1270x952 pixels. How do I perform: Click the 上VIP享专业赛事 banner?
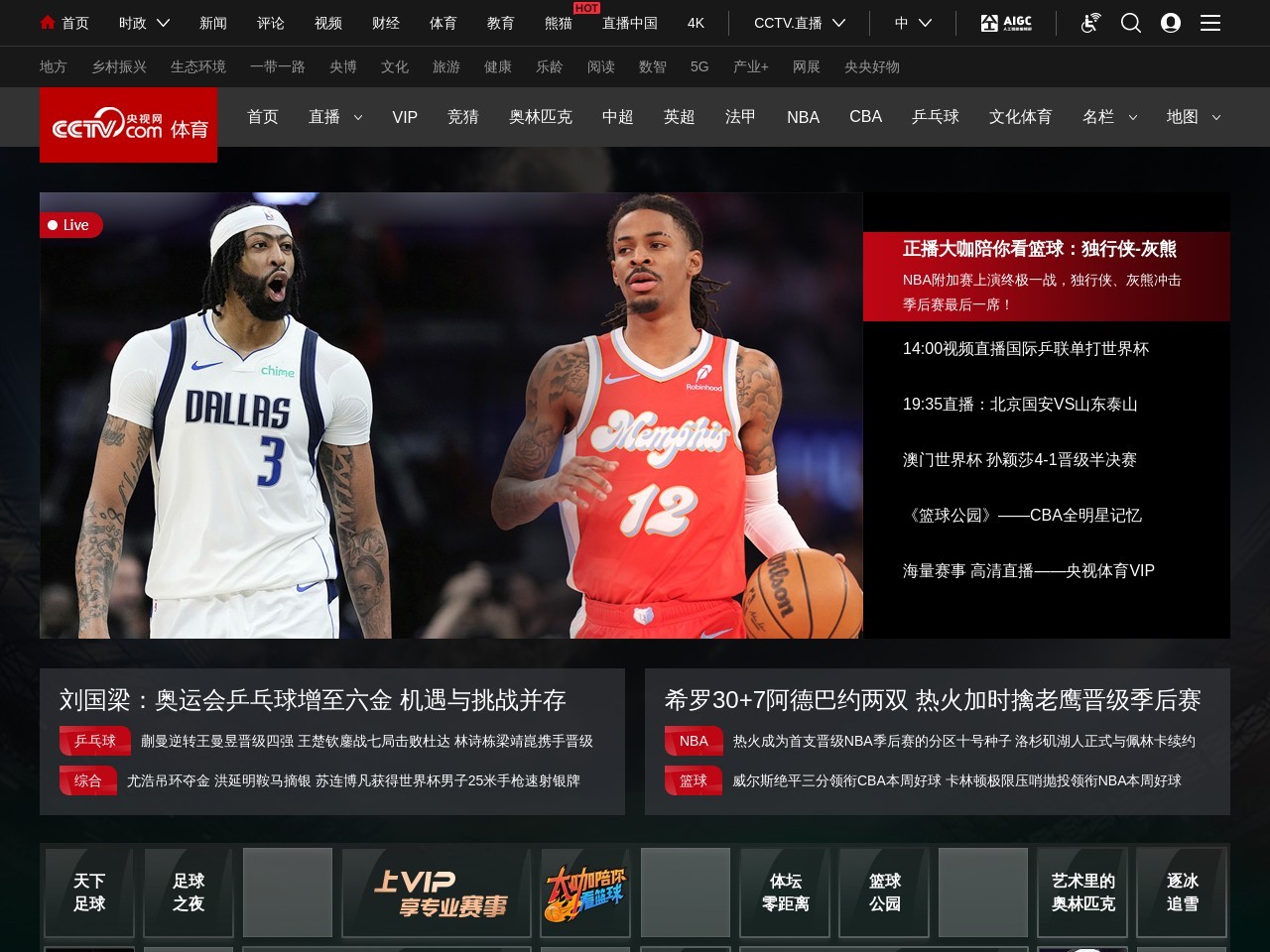(437, 892)
